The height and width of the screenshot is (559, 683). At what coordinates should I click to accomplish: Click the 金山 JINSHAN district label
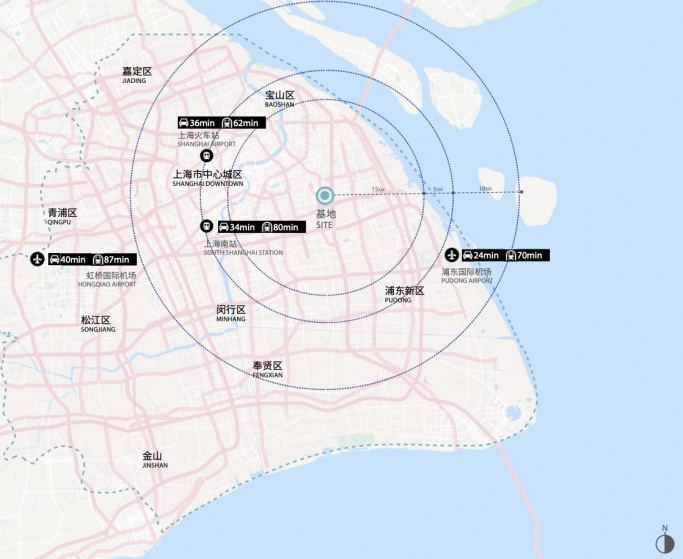tap(155, 460)
